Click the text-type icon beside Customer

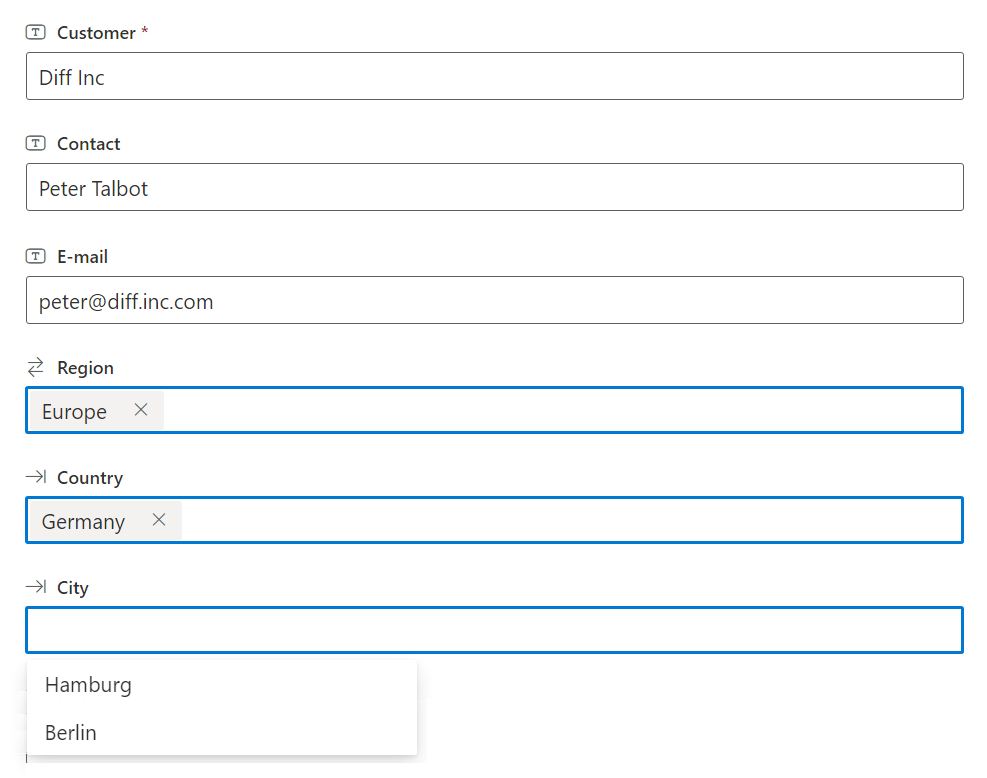point(35,32)
